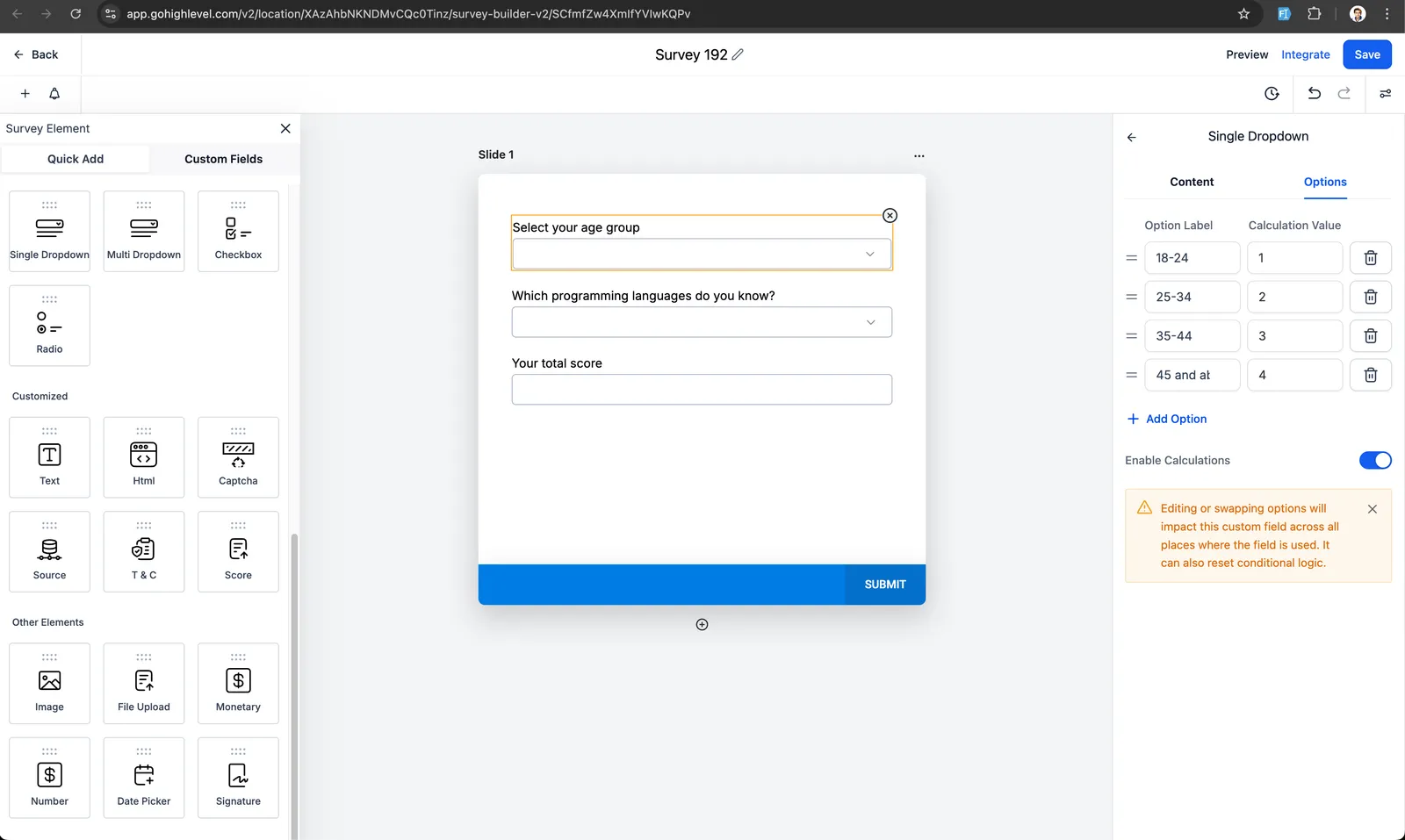Image resolution: width=1405 pixels, height=840 pixels.
Task: Edit the calculation value for 25-34
Action: tap(1294, 297)
